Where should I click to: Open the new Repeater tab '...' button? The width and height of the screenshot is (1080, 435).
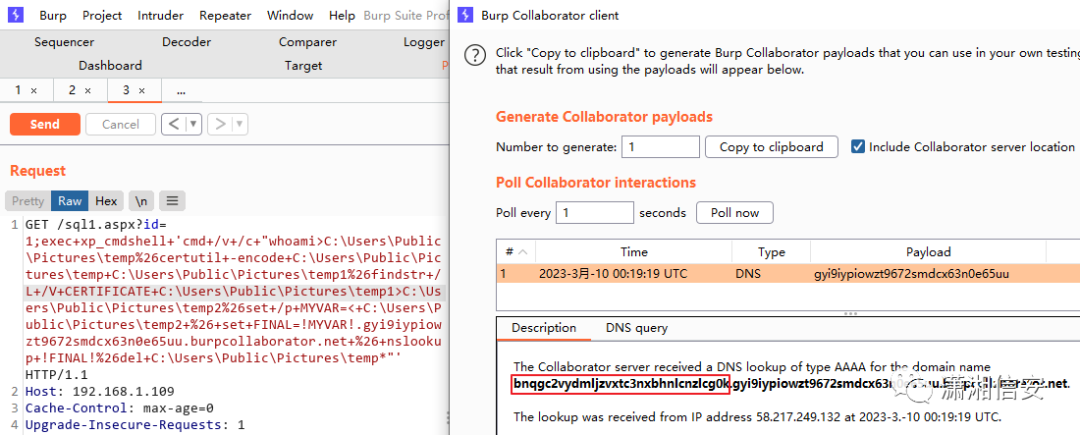point(181,90)
